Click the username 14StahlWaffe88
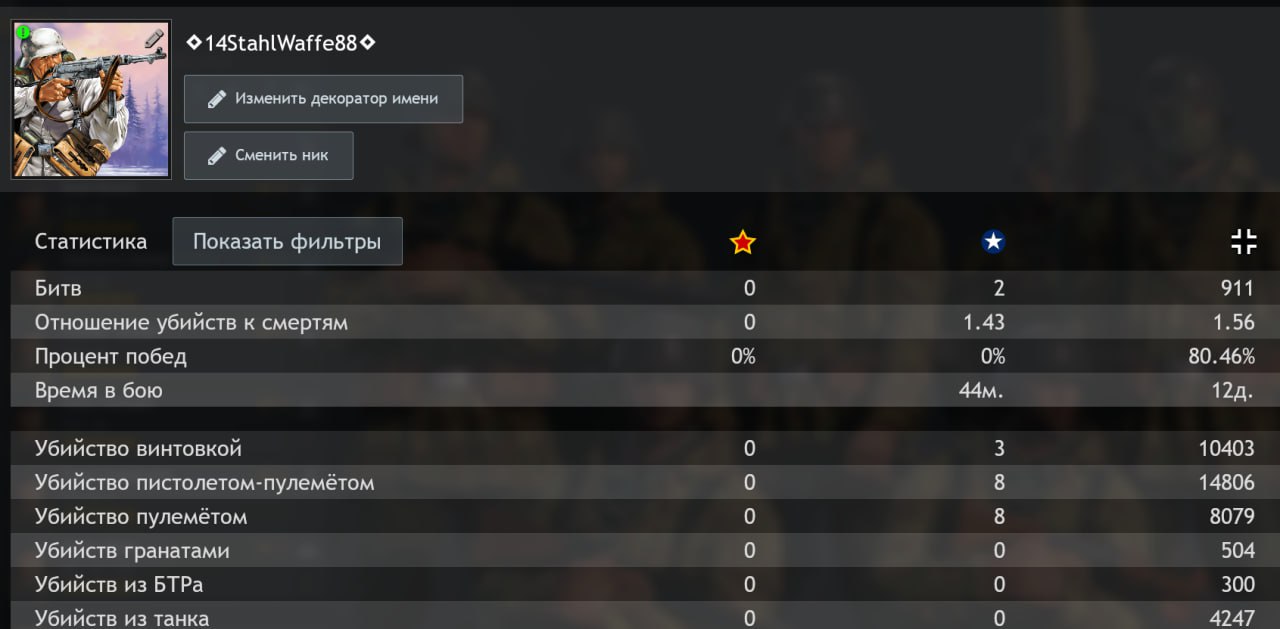Image resolution: width=1280 pixels, height=629 pixels. tap(281, 43)
